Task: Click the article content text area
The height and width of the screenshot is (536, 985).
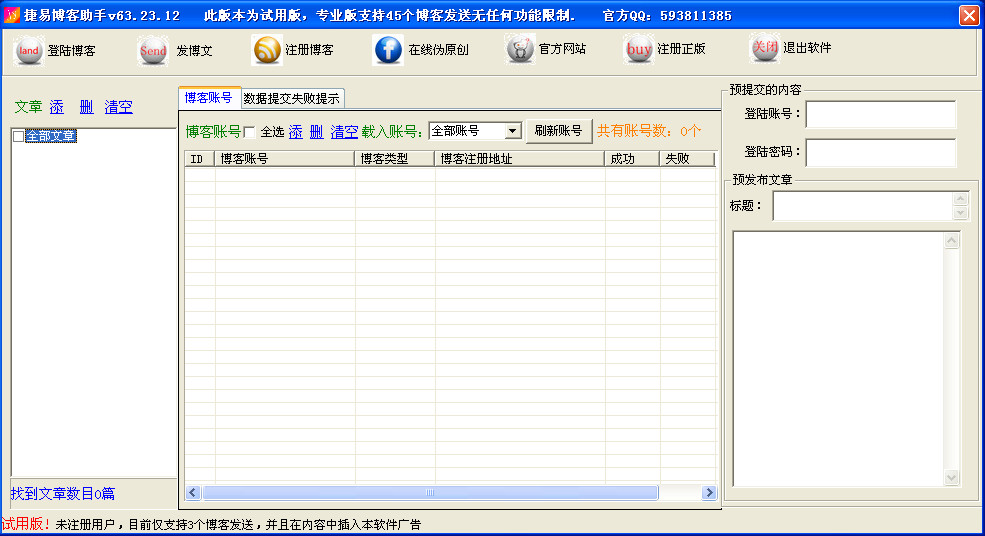Action: [x=839, y=359]
